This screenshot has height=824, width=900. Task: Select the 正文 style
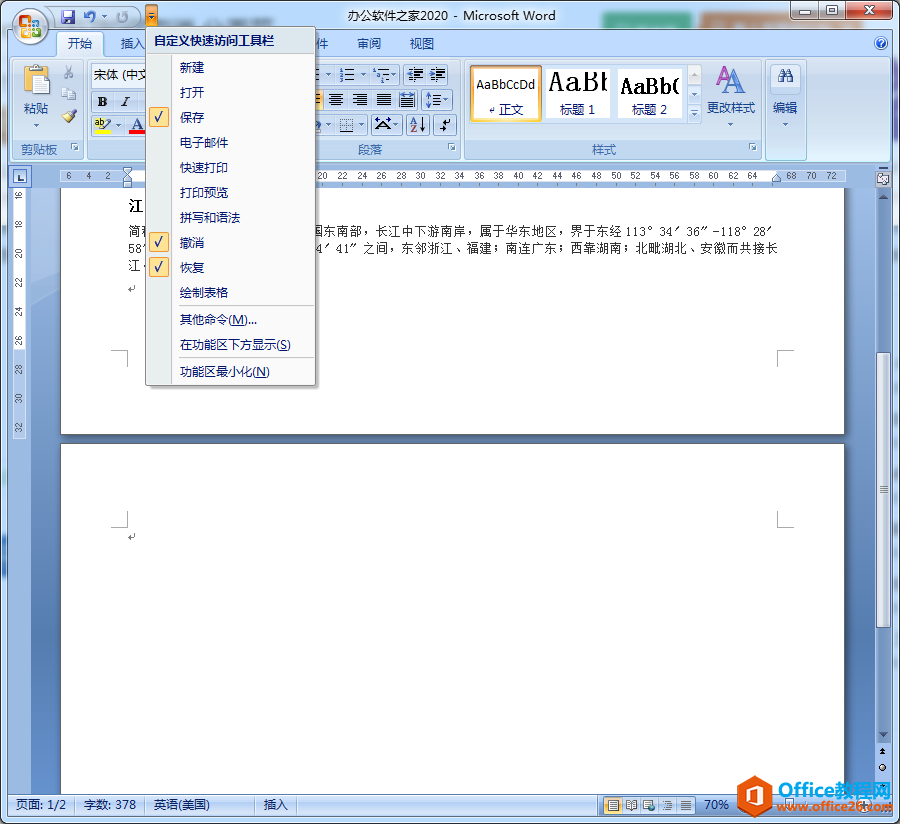[506, 94]
